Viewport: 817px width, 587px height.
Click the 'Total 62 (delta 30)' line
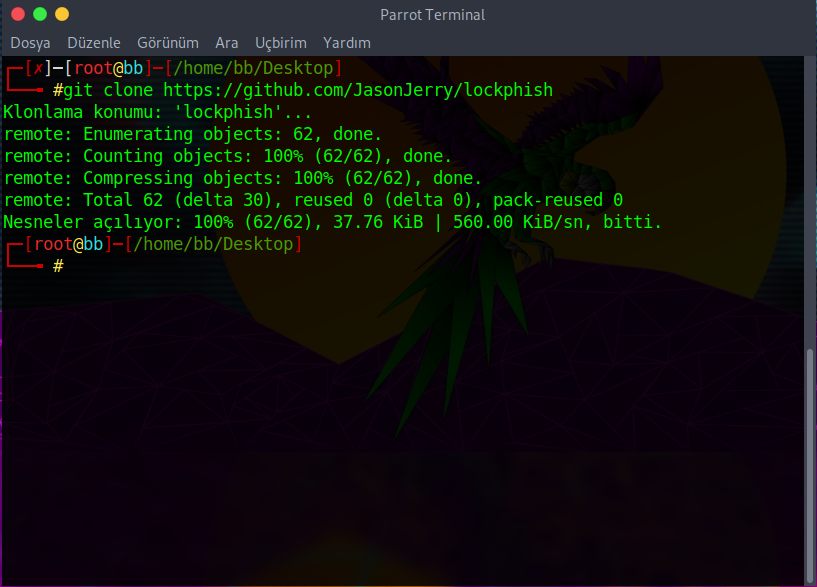(313, 200)
